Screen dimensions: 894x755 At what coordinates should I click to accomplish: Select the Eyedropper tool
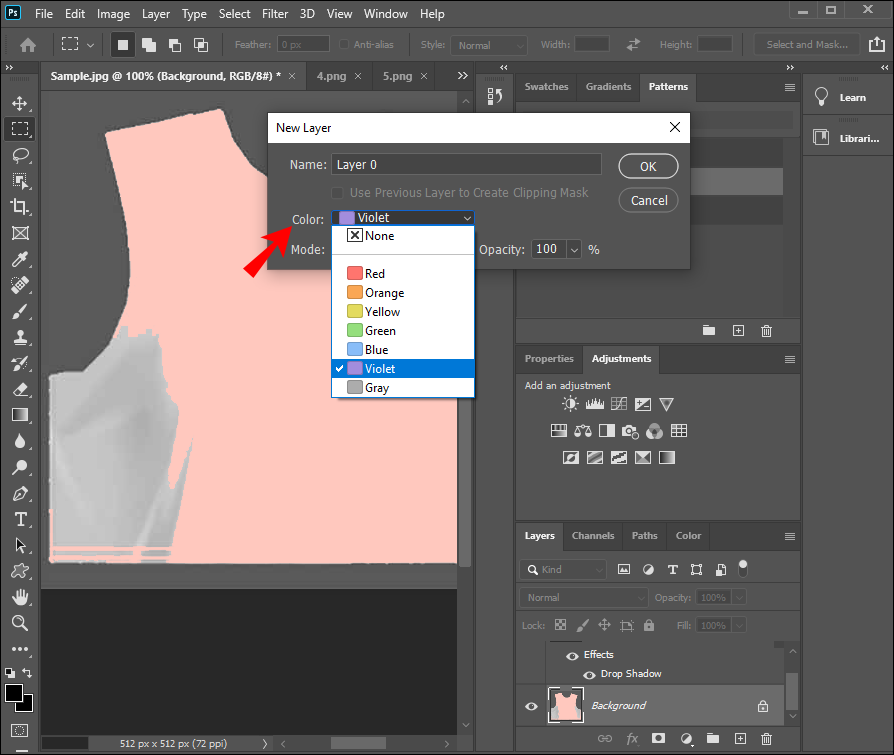point(20,259)
